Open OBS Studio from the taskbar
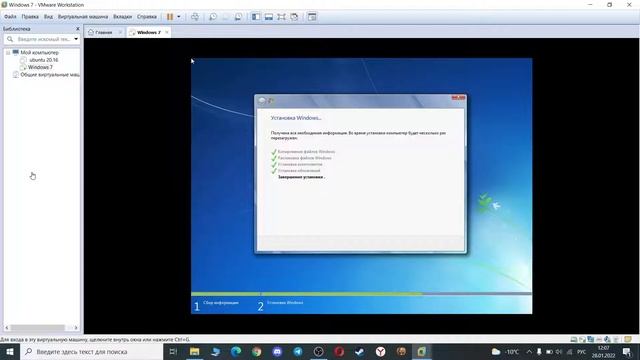The height and width of the screenshot is (360, 640). tap(319, 351)
